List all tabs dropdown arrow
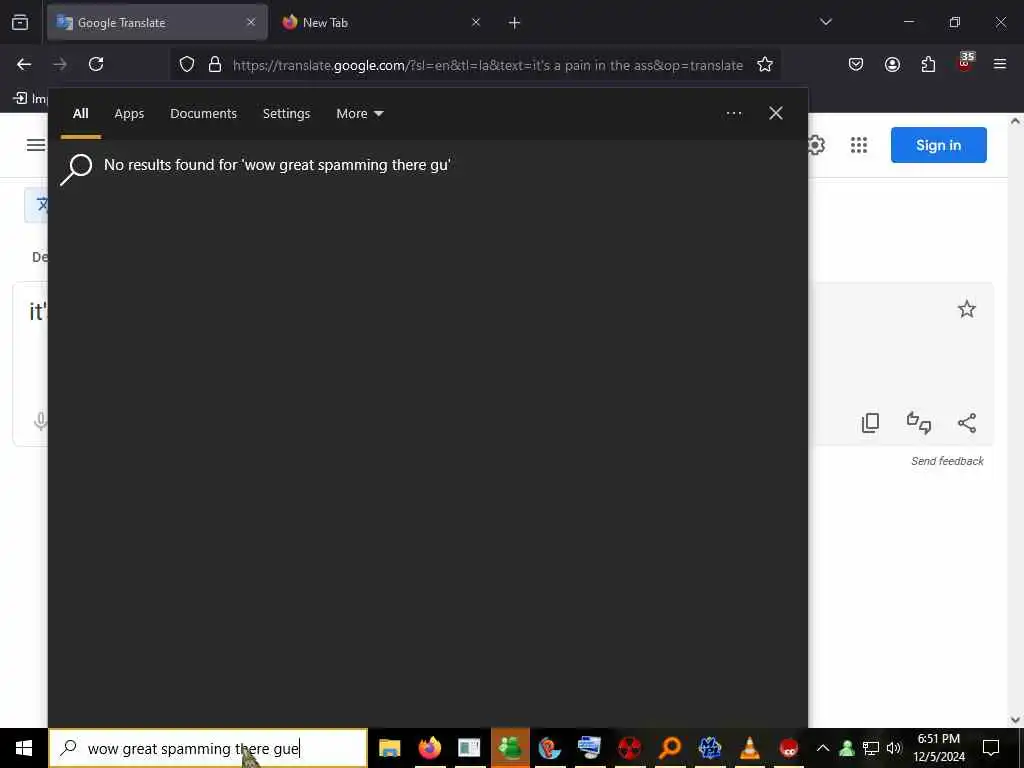The image size is (1024, 768). [826, 22]
